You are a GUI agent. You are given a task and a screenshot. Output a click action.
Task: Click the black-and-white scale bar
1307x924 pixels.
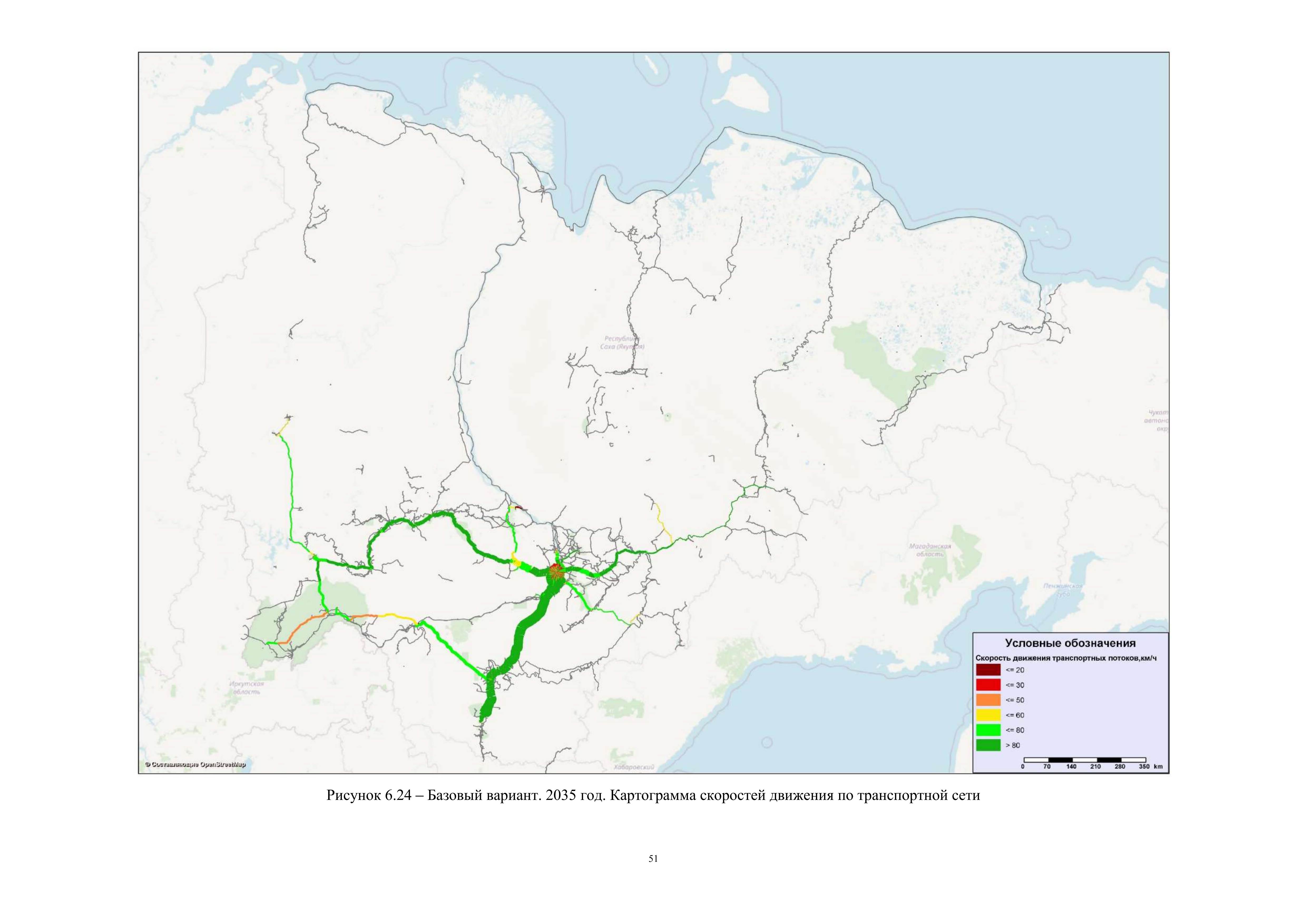[x=1084, y=760]
